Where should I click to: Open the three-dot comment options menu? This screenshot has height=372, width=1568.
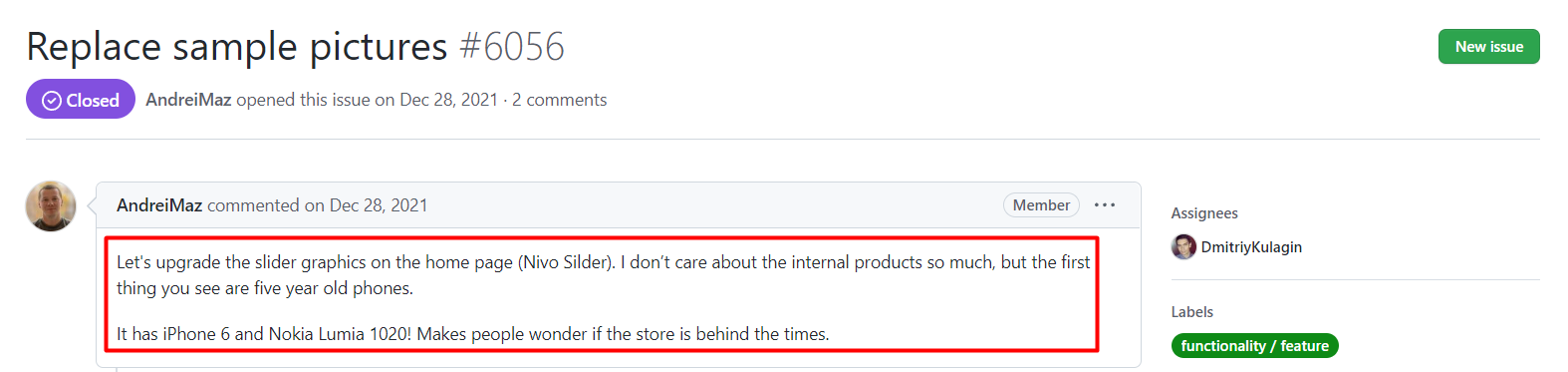tap(1105, 205)
